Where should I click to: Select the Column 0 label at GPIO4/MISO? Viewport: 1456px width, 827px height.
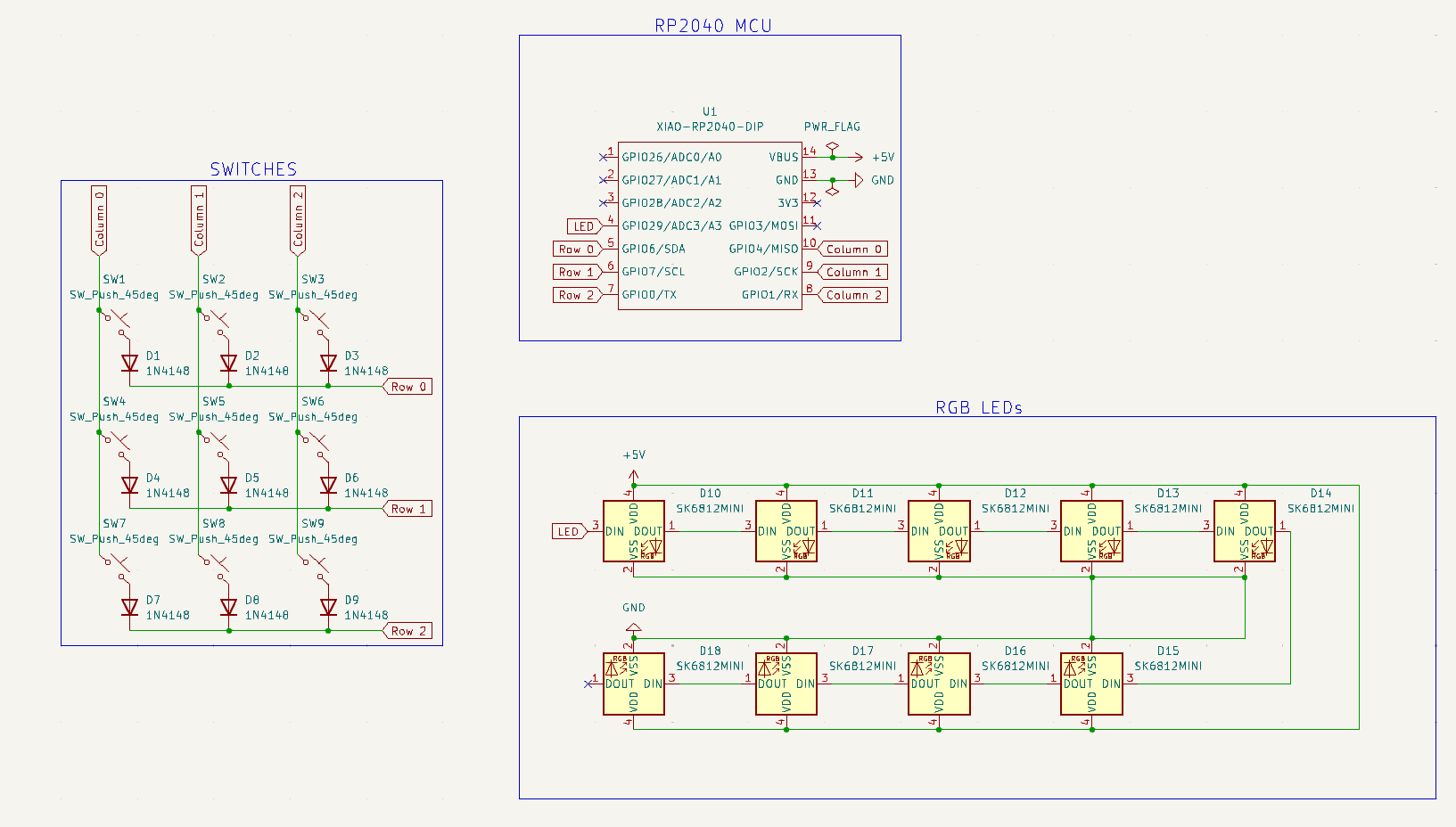coord(852,249)
